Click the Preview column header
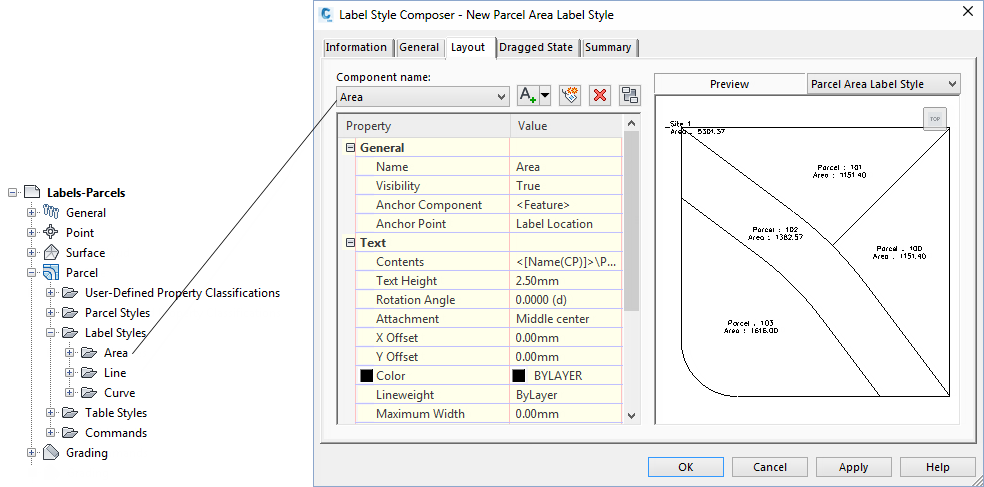This screenshot has width=984, height=487. [730, 83]
